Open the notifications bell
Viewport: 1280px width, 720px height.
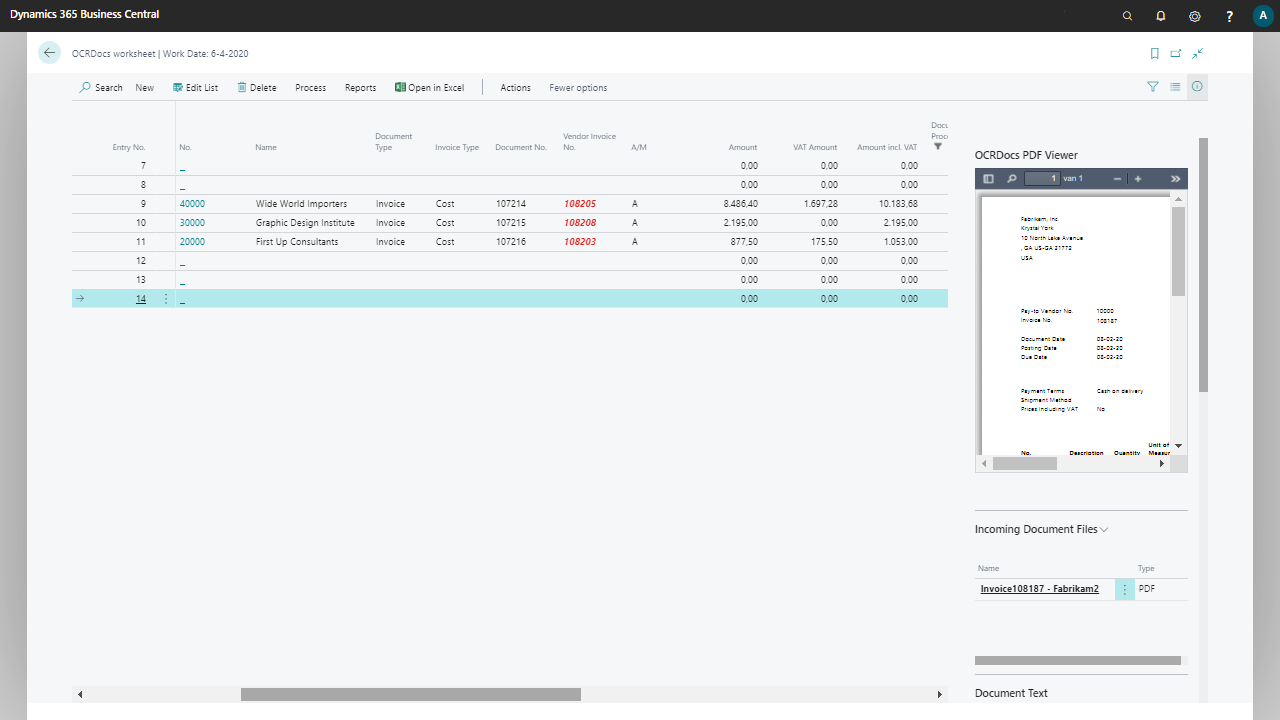click(1160, 16)
